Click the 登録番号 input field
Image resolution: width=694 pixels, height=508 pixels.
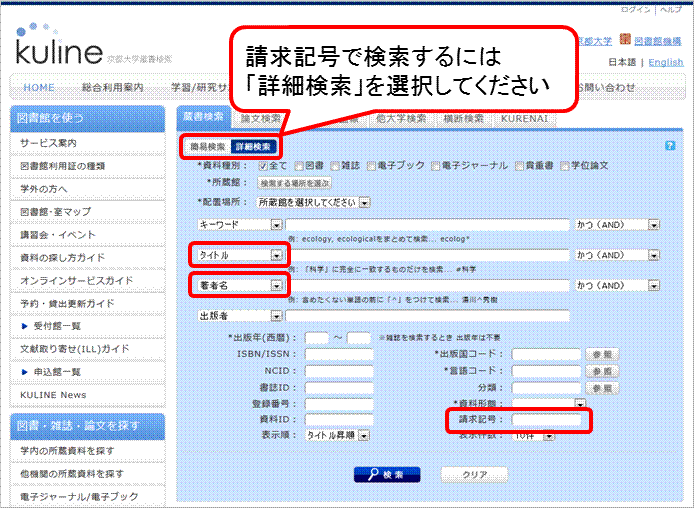click(339, 404)
